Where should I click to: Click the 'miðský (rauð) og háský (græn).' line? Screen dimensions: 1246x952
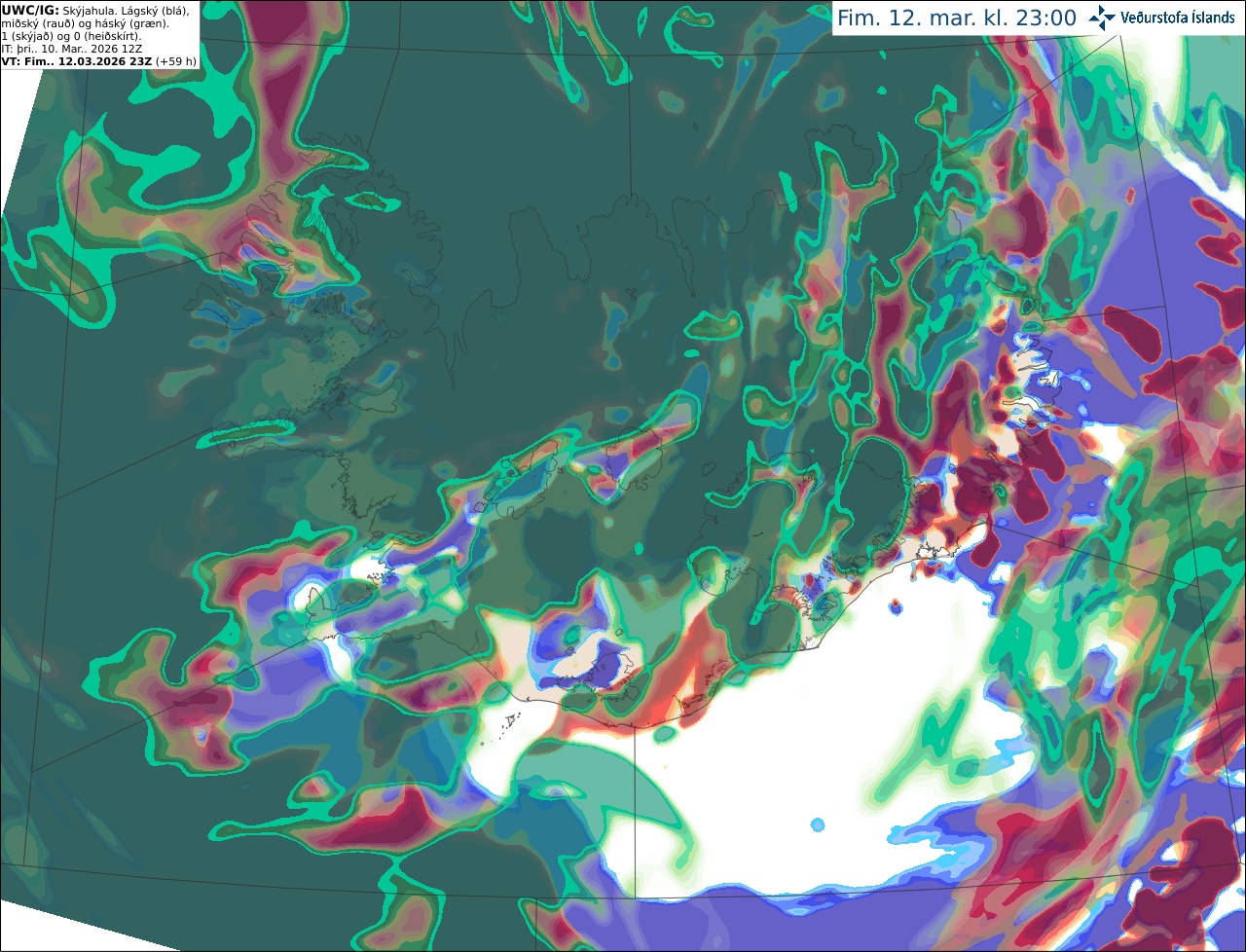point(85,23)
